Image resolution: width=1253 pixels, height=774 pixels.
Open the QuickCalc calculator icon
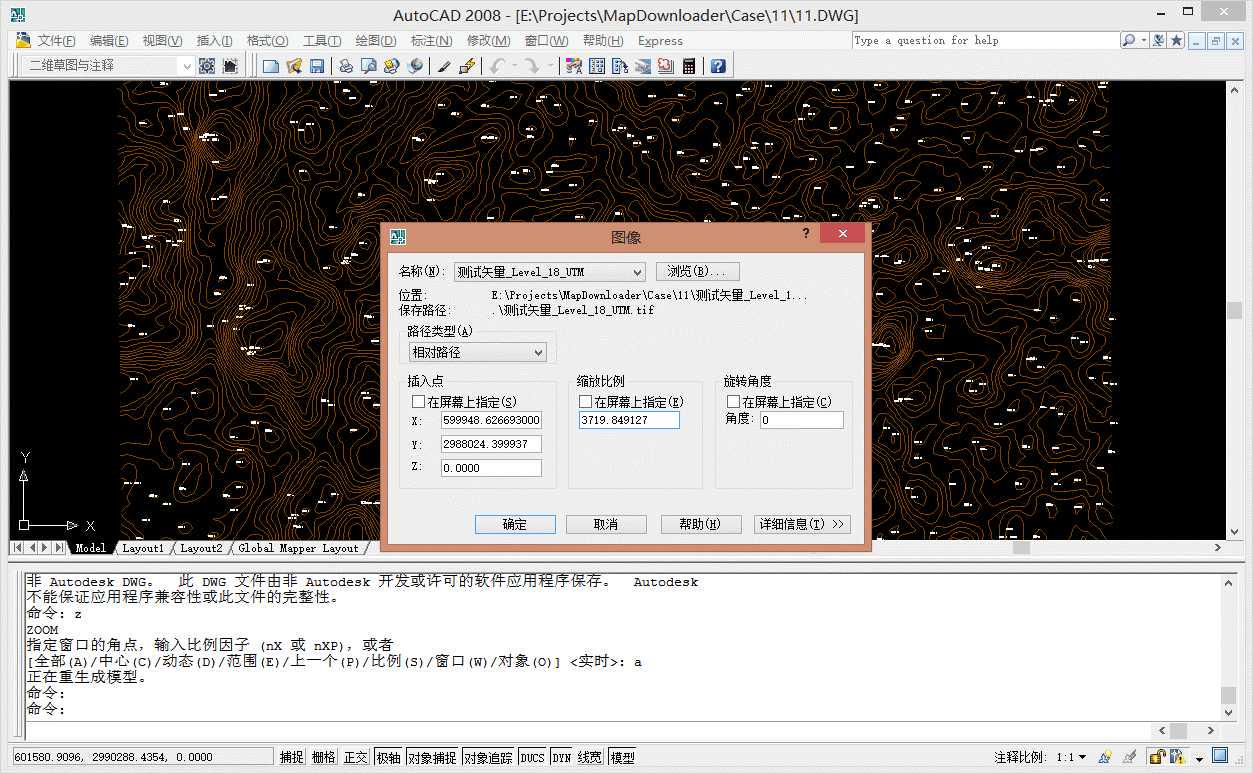tap(689, 66)
